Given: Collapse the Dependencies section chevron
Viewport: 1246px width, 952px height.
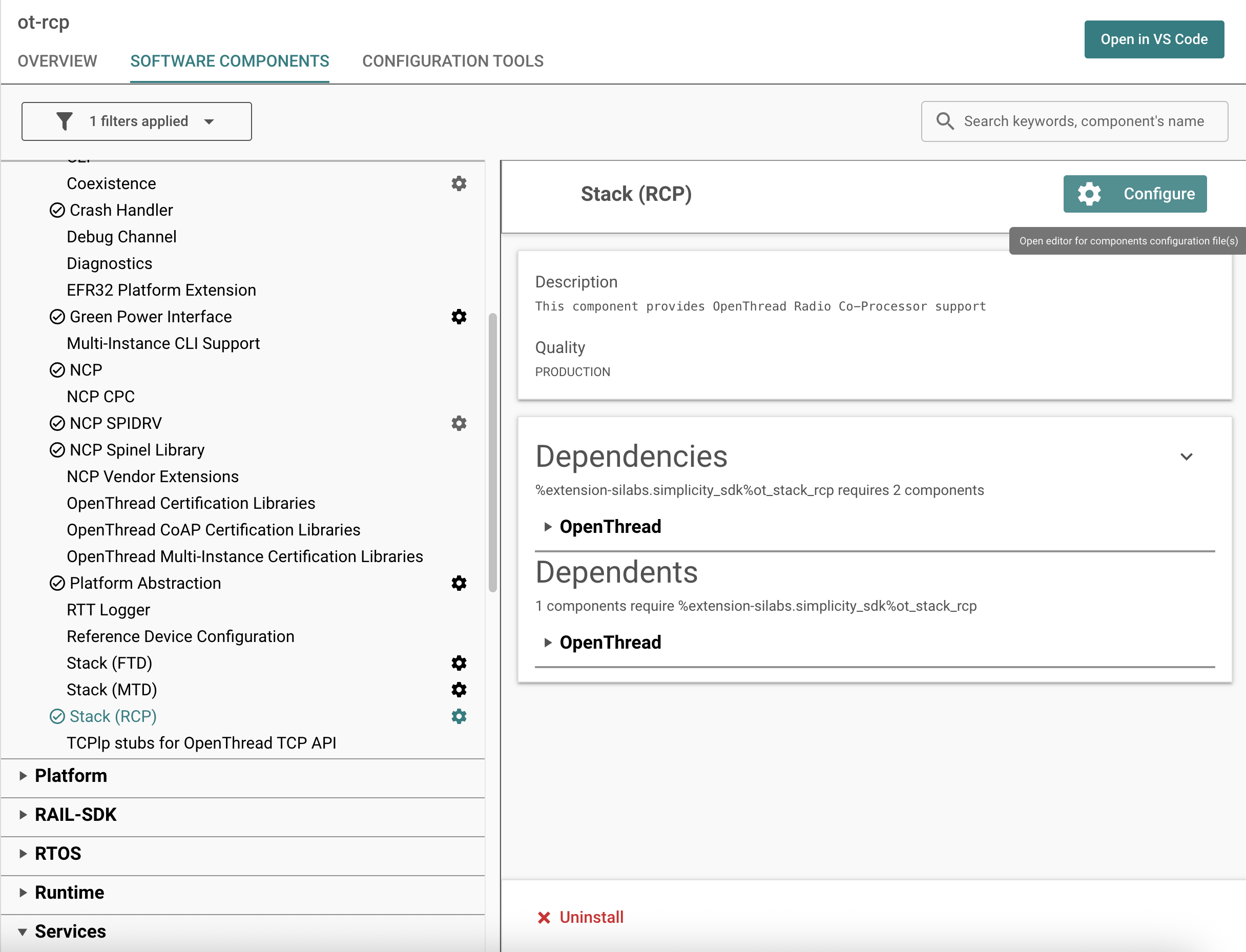Looking at the screenshot, I should pos(1186,457).
